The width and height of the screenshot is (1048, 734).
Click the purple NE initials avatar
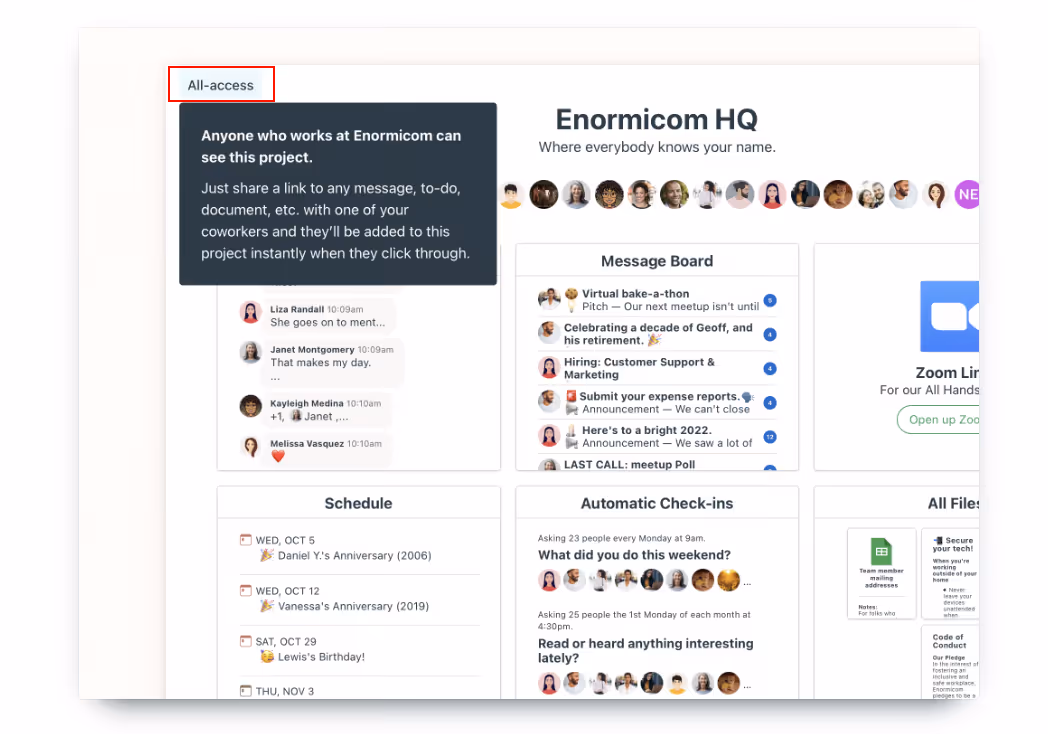pyautogui.click(x=966, y=195)
